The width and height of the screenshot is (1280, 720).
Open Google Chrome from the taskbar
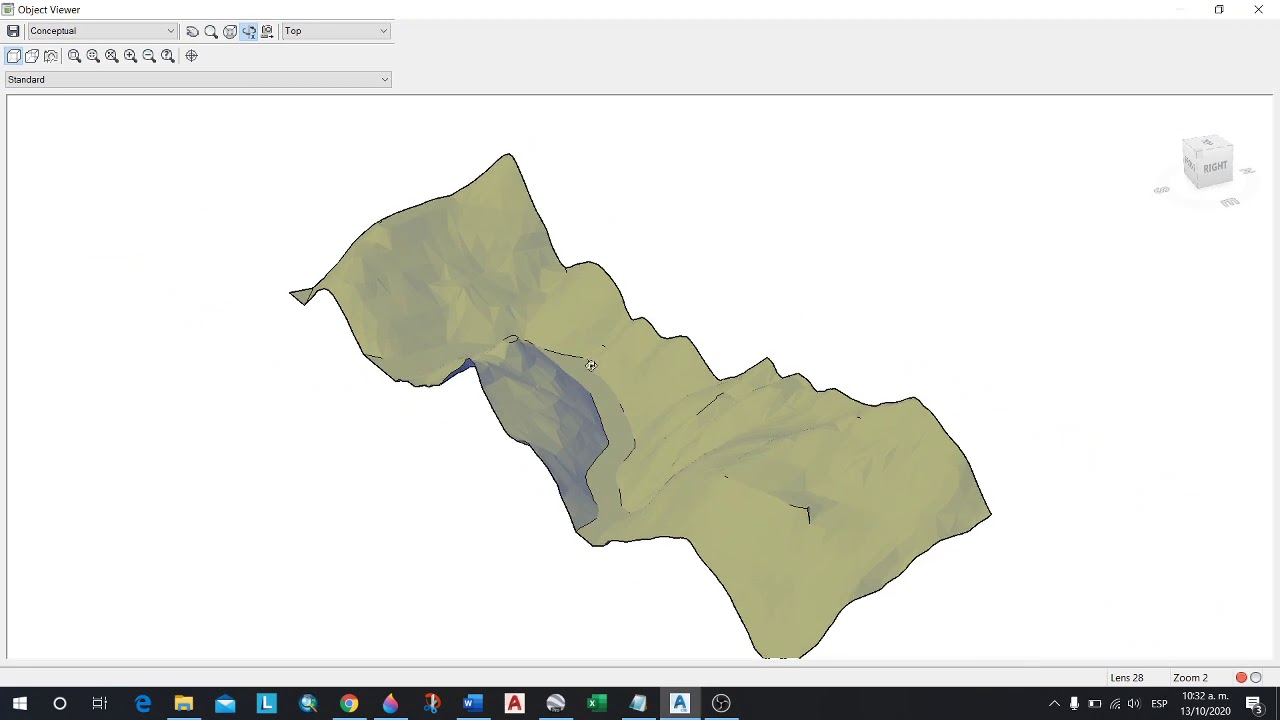(x=349, y=704)
